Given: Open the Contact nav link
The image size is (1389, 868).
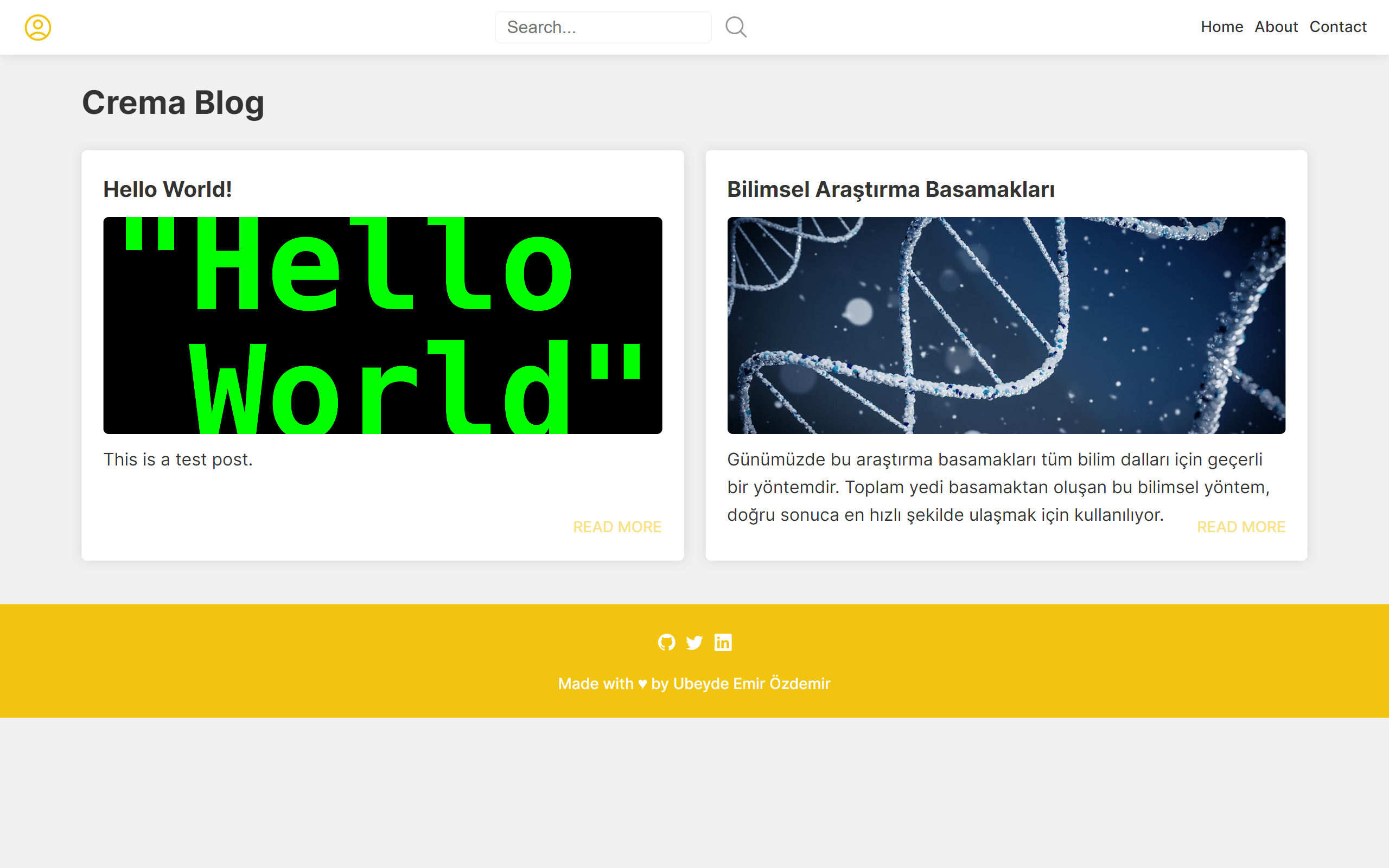Looking at the screenshot, I should (x=1337, y=27).
